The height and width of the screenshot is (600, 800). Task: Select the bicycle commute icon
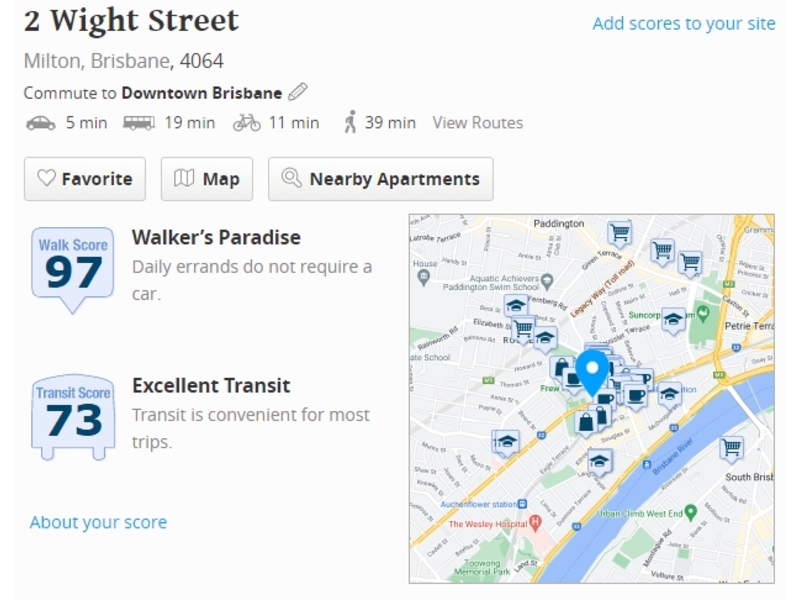pos(247,123)
